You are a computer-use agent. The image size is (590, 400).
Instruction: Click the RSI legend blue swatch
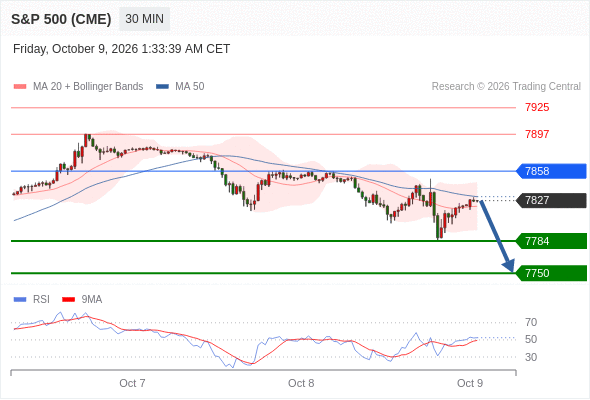click(20, 300)
